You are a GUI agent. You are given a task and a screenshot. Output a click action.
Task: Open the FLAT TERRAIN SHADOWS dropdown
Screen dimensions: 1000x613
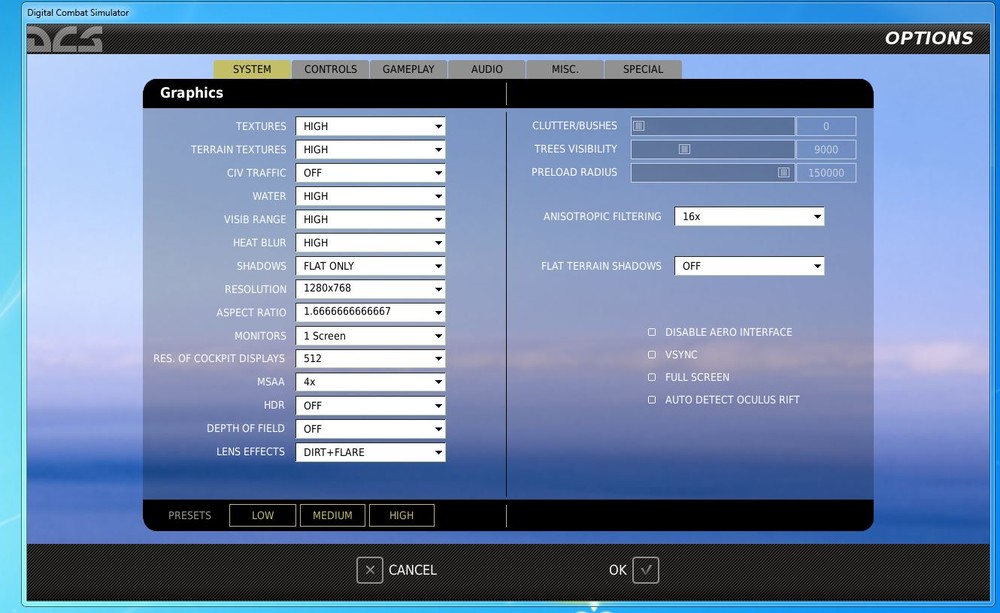pos(749,266)
